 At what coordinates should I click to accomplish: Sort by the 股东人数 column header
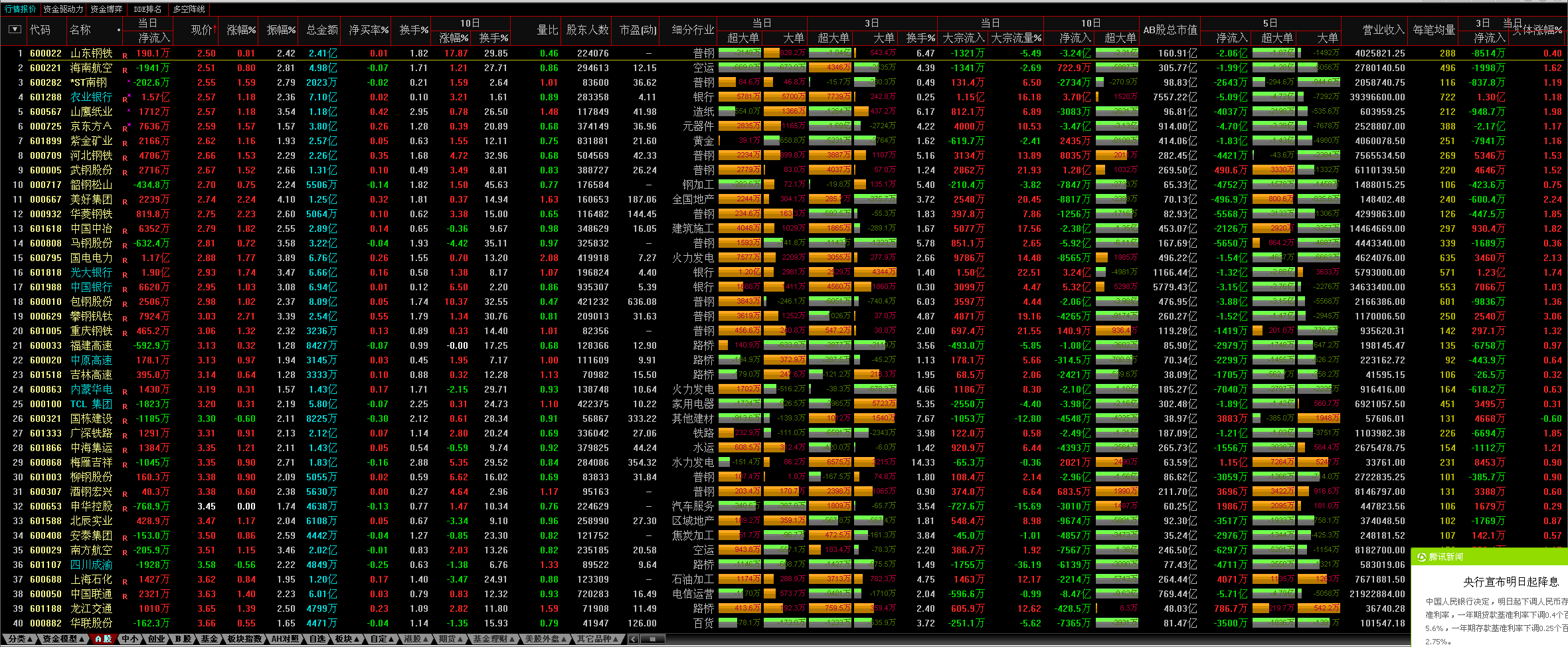587,30
